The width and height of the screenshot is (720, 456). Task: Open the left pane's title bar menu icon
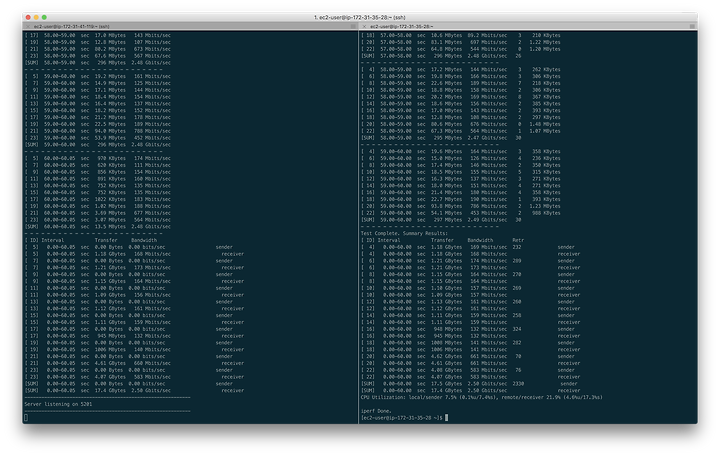click(x=353, y=27)
